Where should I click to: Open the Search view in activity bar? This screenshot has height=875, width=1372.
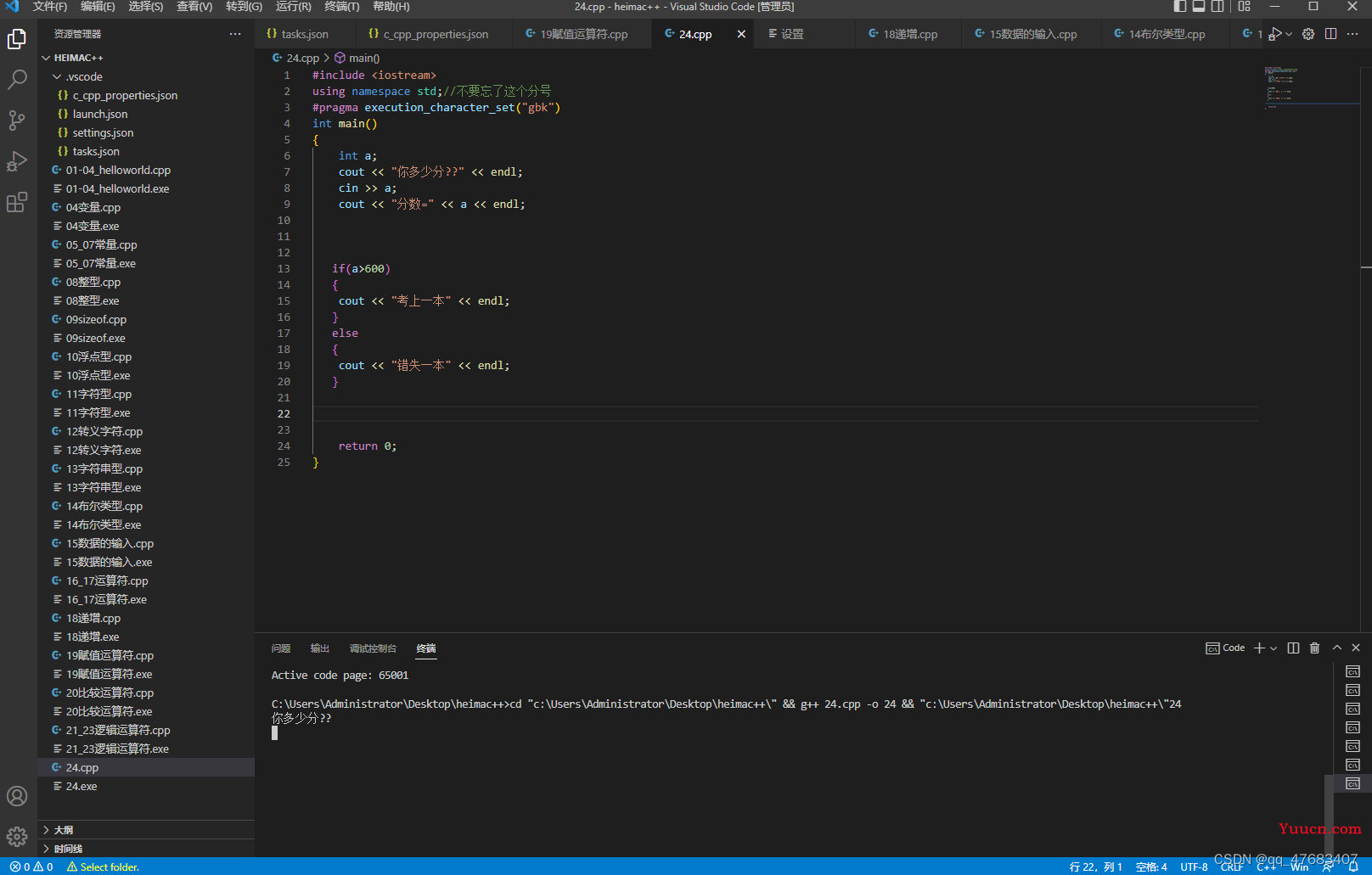[17, 80]
